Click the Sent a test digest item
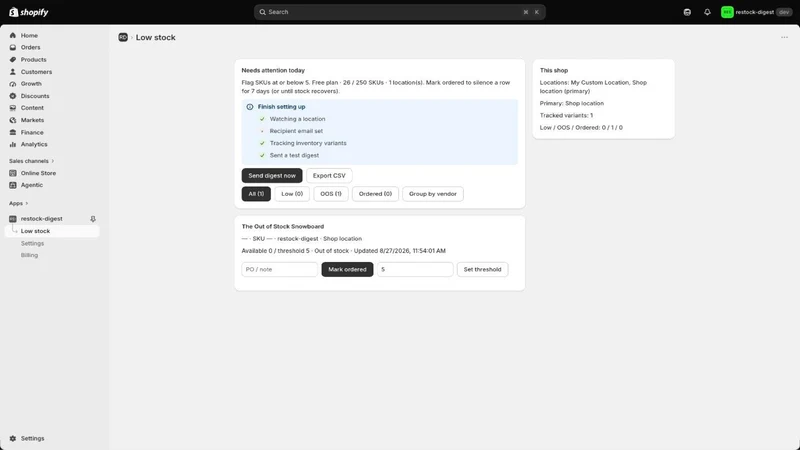This screenshot has height=450, width=800. tap(294, 156)
